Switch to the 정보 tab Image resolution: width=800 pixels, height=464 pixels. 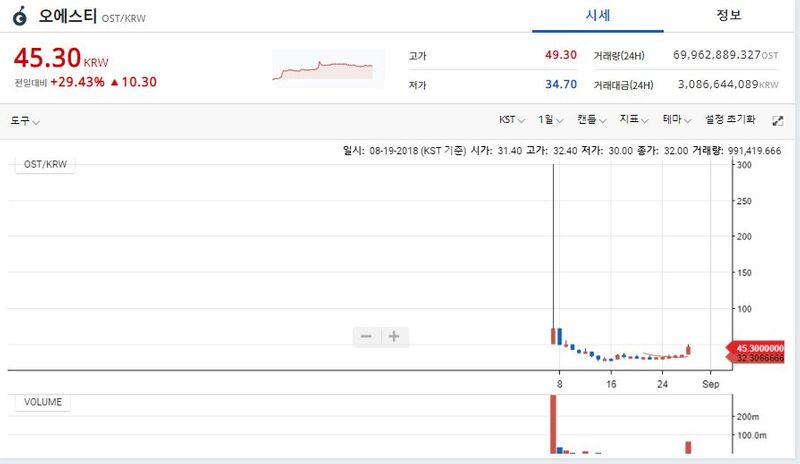click(729, 15)
